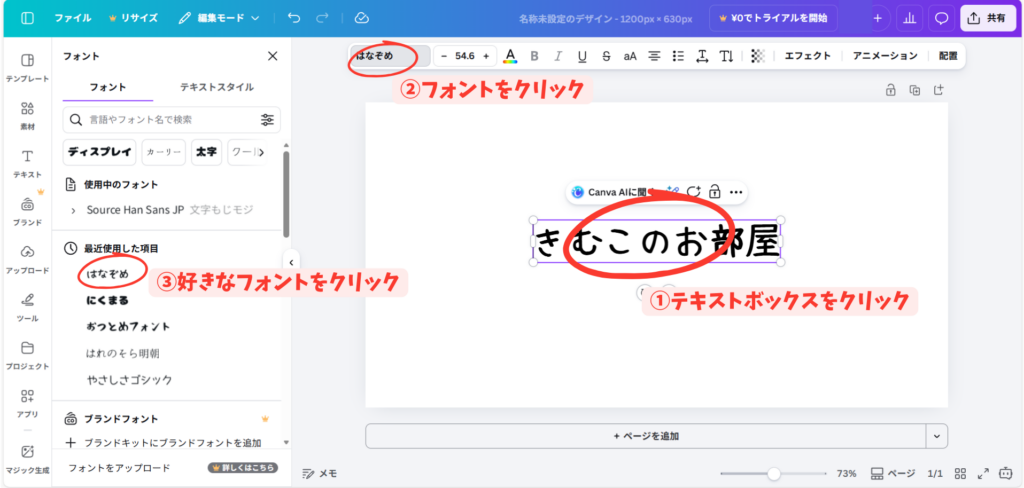The height and width of the screenshot is (488, 1024).
Task: Add a brand font to the Brand Kit
Action: click(x=164, y=443)
